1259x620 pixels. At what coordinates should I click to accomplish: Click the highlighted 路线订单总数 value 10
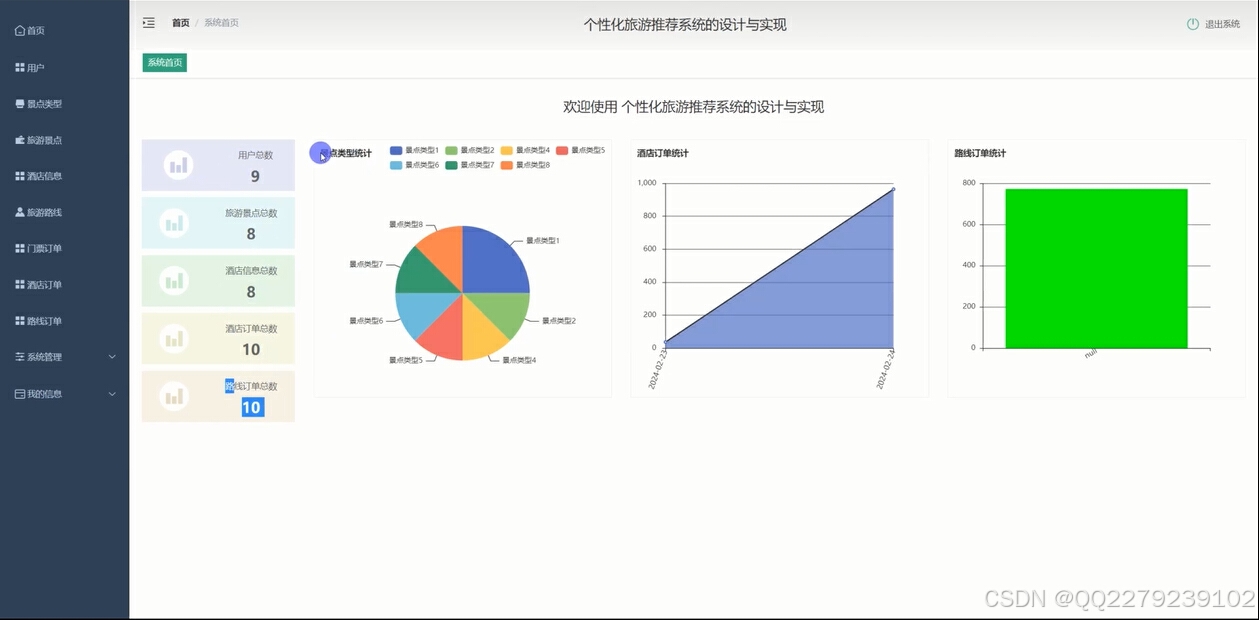point(252,407)
